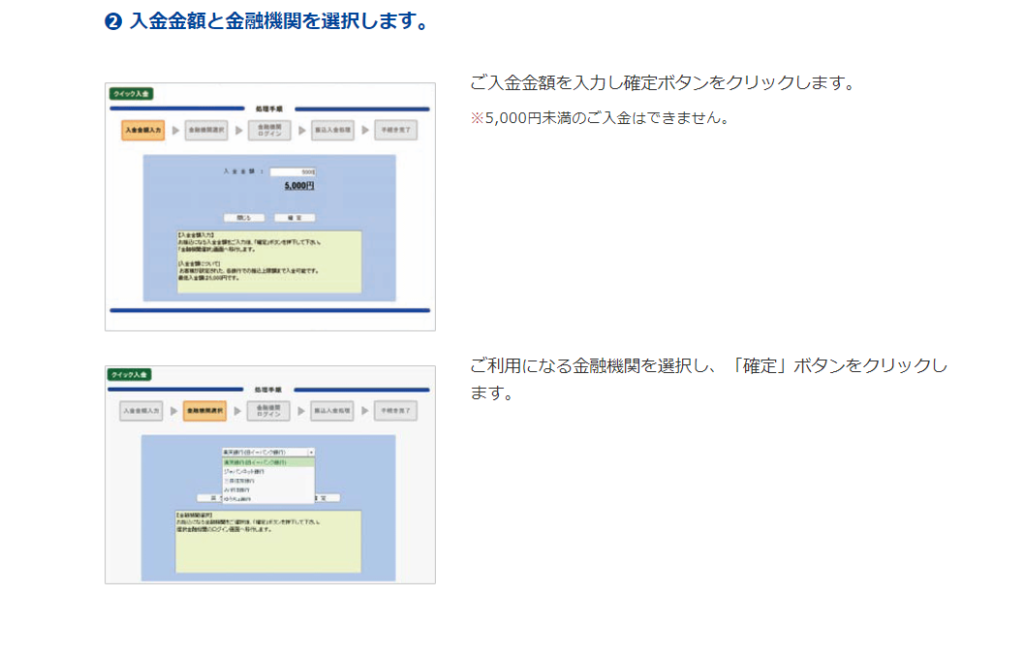Screen dimensions: 1024x658
Task: Click 金融機関ログイン step box in upper screenshot
Action: point(269,130)
